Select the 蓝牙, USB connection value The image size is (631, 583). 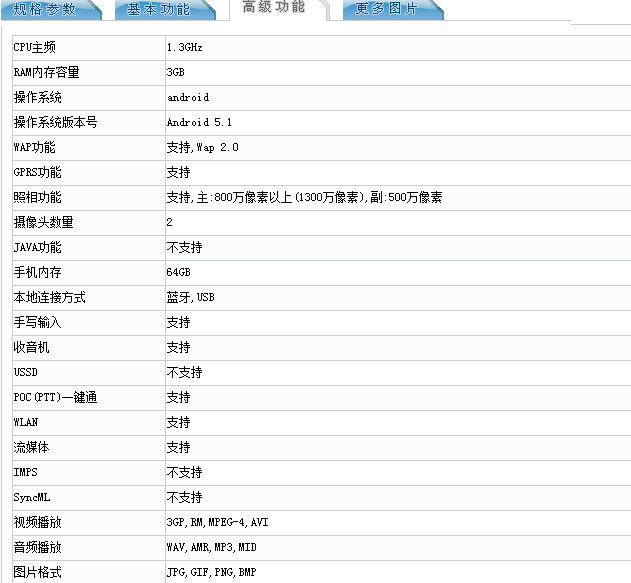click(190, 297)
